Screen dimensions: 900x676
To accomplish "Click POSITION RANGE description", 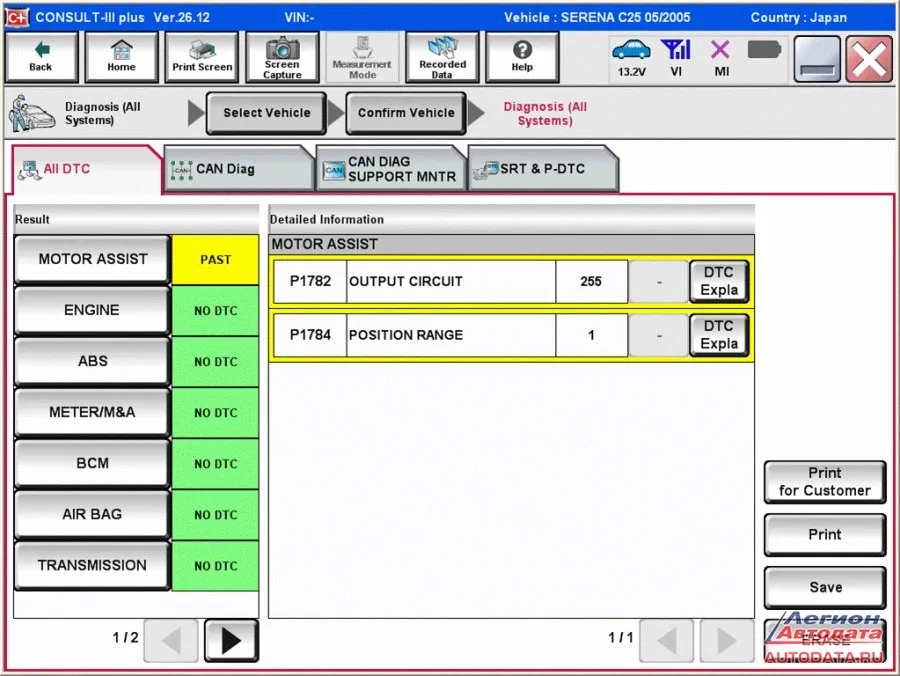I will (x=451, y=335).
